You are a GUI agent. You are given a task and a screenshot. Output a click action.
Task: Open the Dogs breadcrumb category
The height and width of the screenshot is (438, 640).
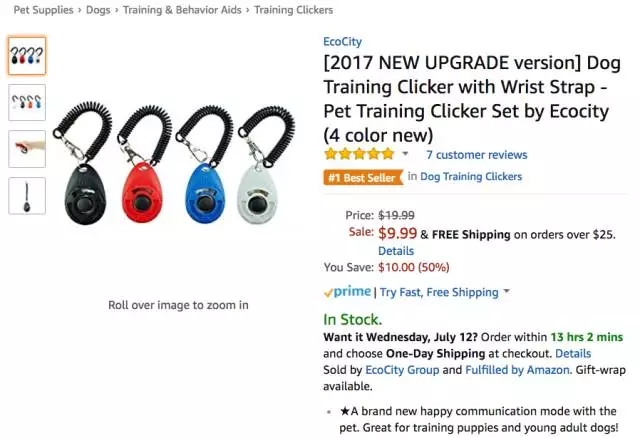98,10
